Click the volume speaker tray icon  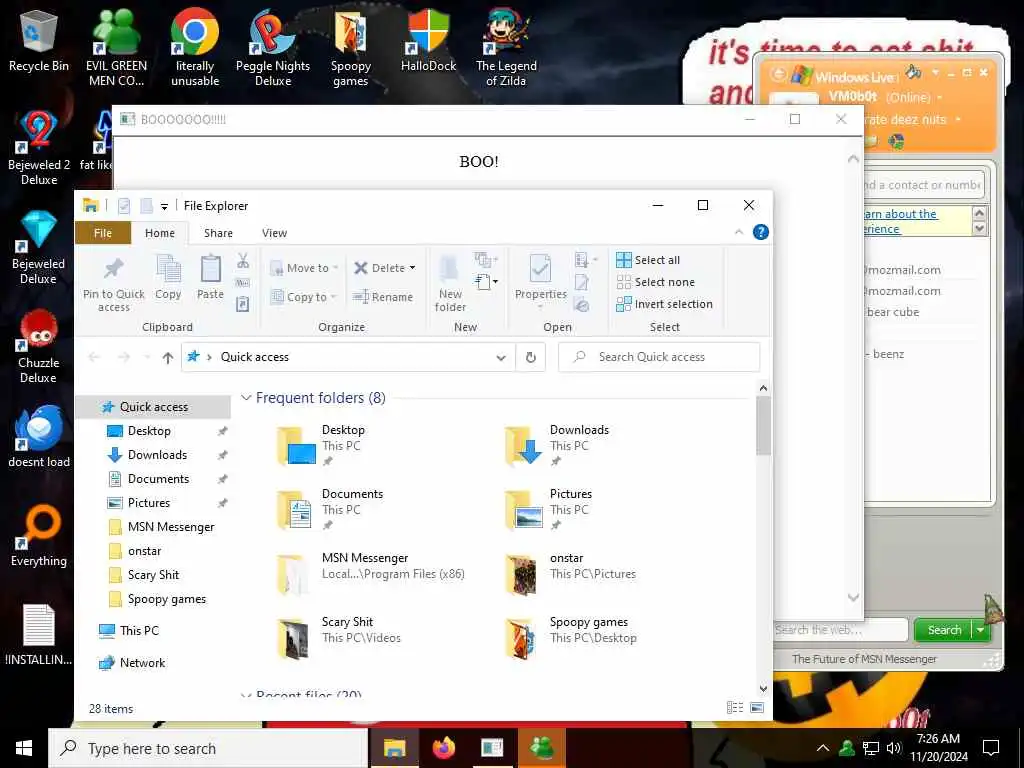click(x=894, y=748)
